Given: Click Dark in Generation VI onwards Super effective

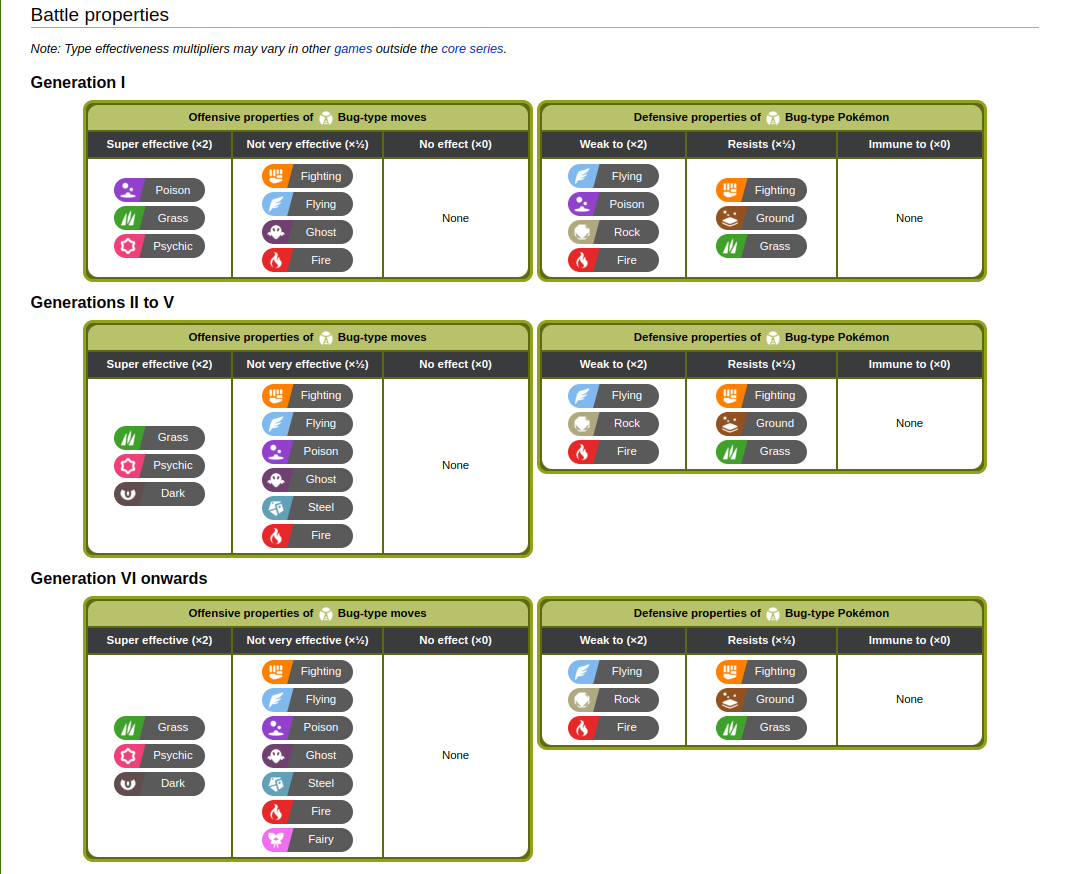Looking at the screenshot, I should pos(159,784).
